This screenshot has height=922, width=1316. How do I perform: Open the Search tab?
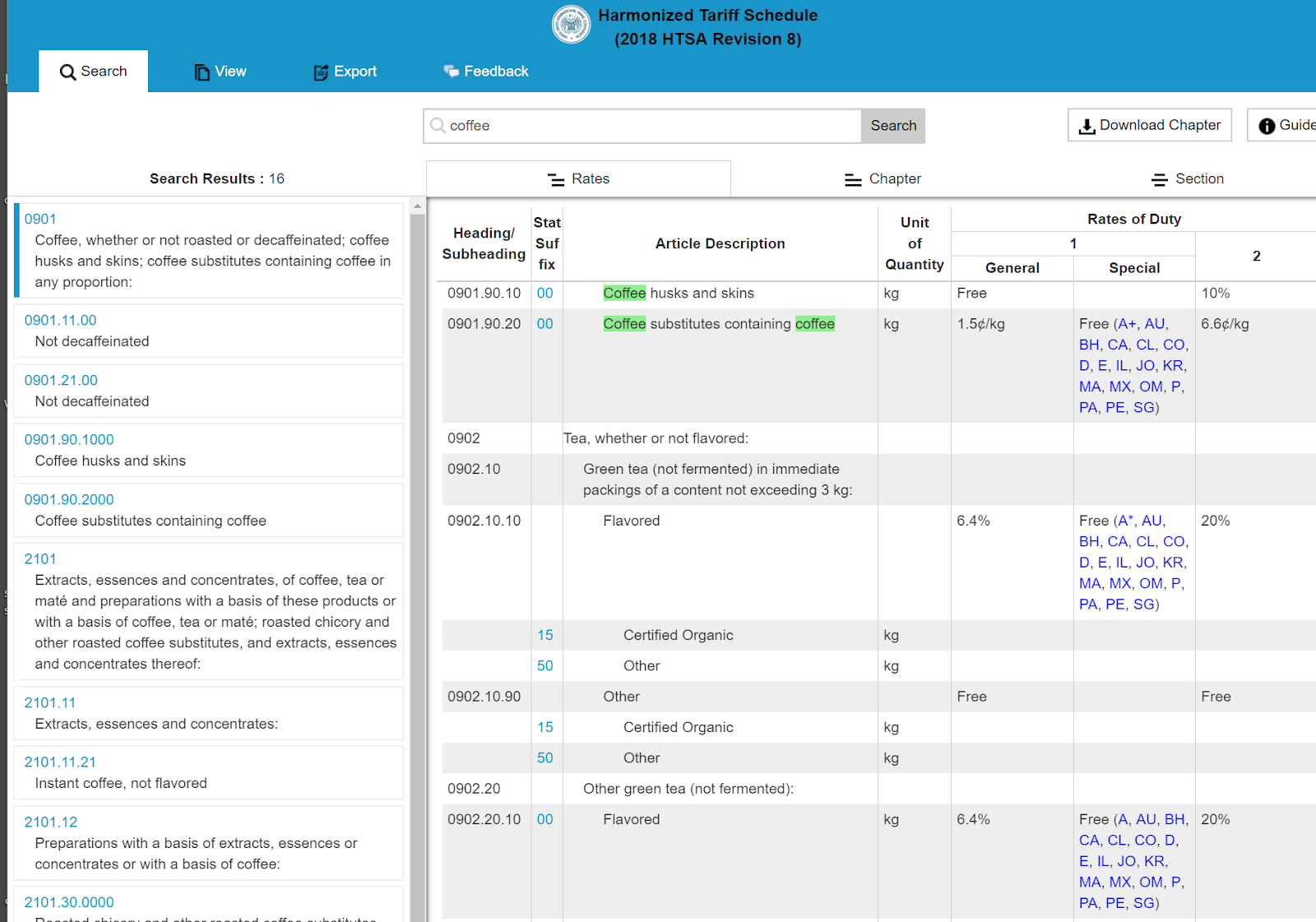click(93, 72)
